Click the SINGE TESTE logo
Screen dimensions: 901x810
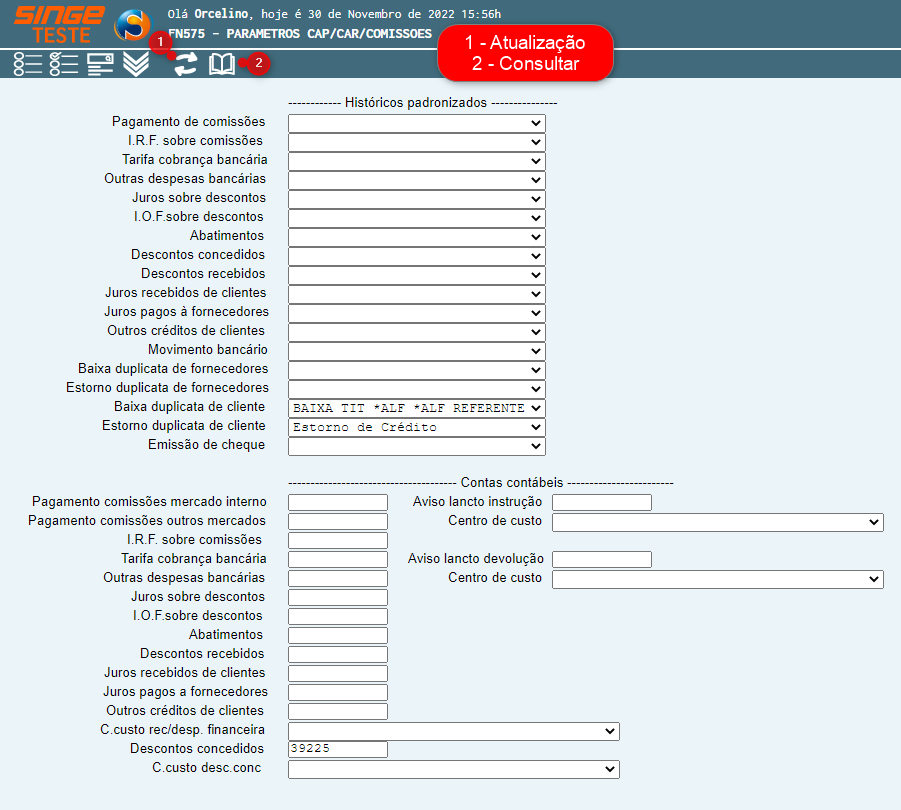58,24
